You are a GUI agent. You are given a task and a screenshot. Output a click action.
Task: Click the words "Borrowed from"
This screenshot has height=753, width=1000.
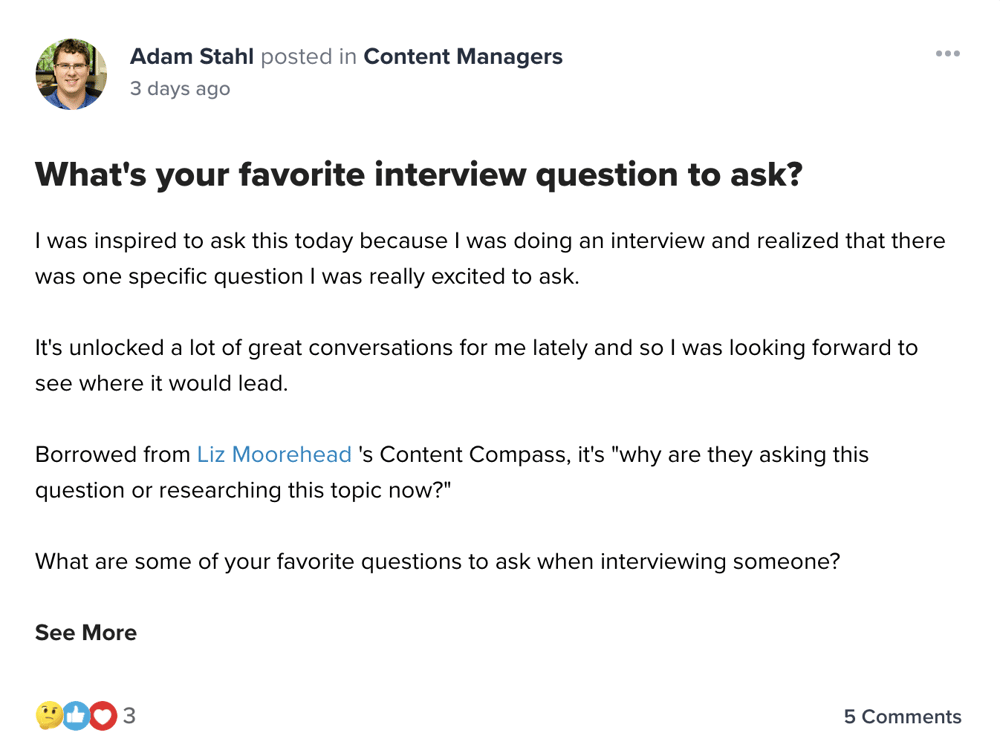coord(112,455)
